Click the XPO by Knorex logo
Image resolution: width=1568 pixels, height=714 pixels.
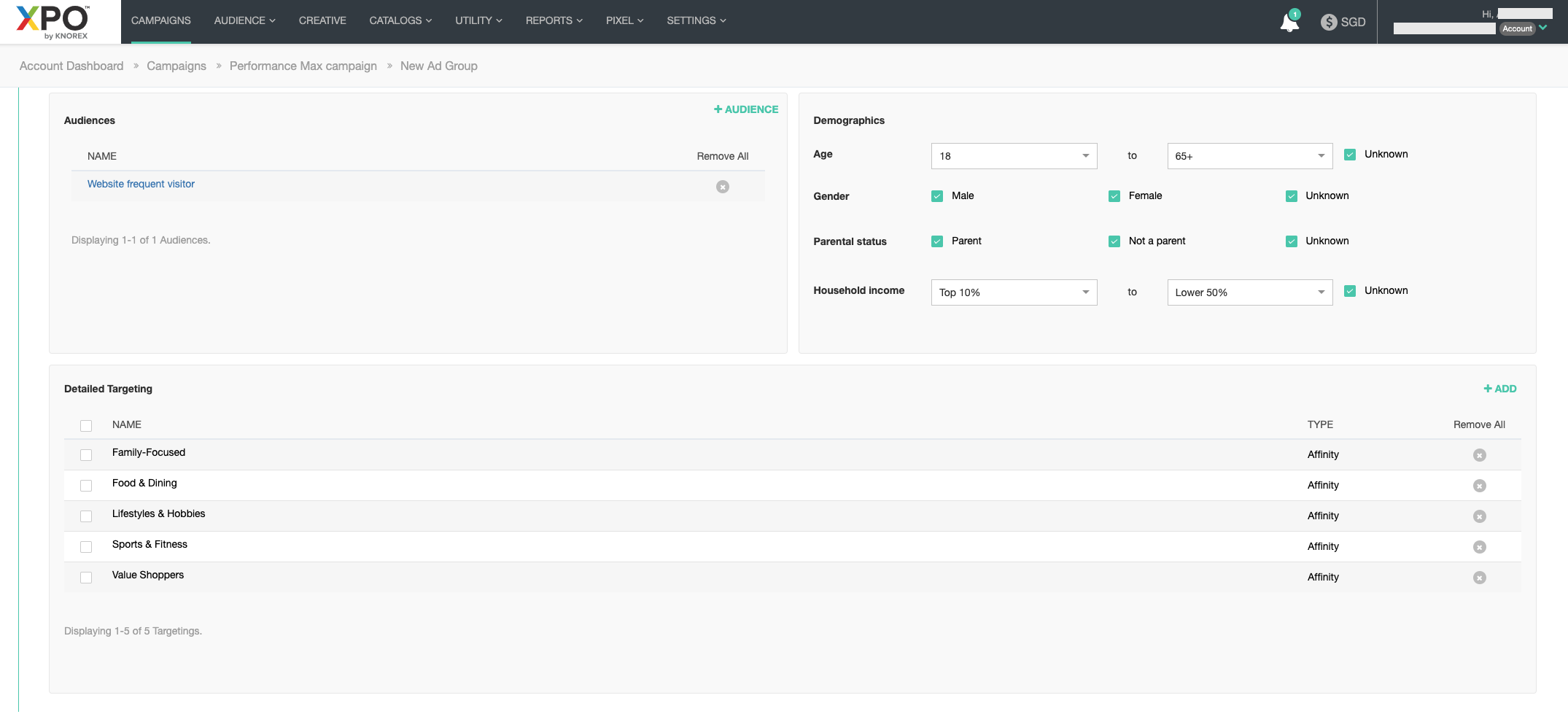click(x=53, y=22)
